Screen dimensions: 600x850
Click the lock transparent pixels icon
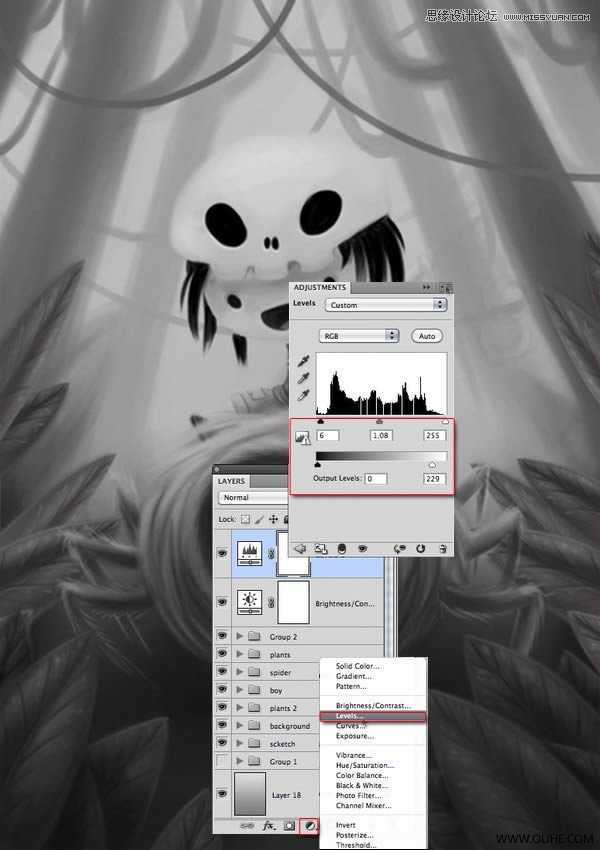point(246,519)
